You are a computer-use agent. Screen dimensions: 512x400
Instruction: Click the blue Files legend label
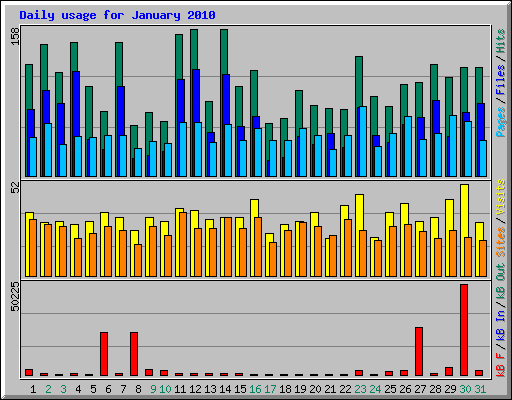(x=501, y=80)
